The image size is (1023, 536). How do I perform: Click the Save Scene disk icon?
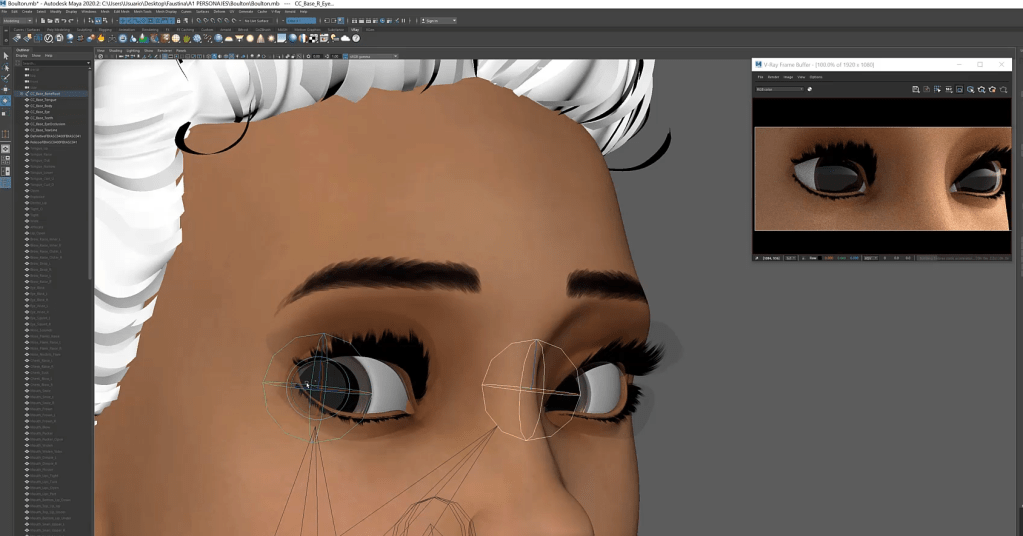tap(55, 21)
